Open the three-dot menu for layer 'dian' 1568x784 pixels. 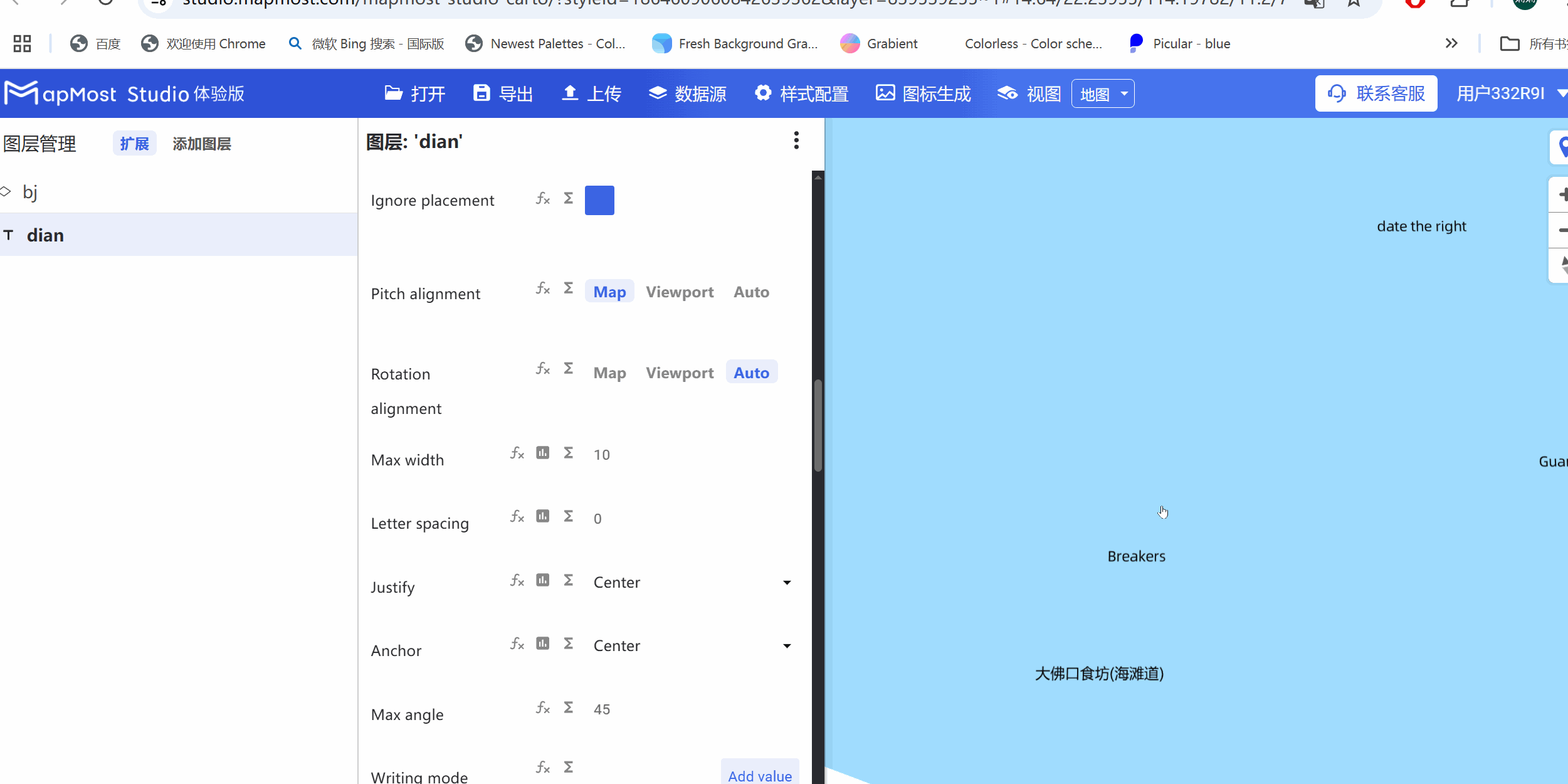click(x=796, y=140)
